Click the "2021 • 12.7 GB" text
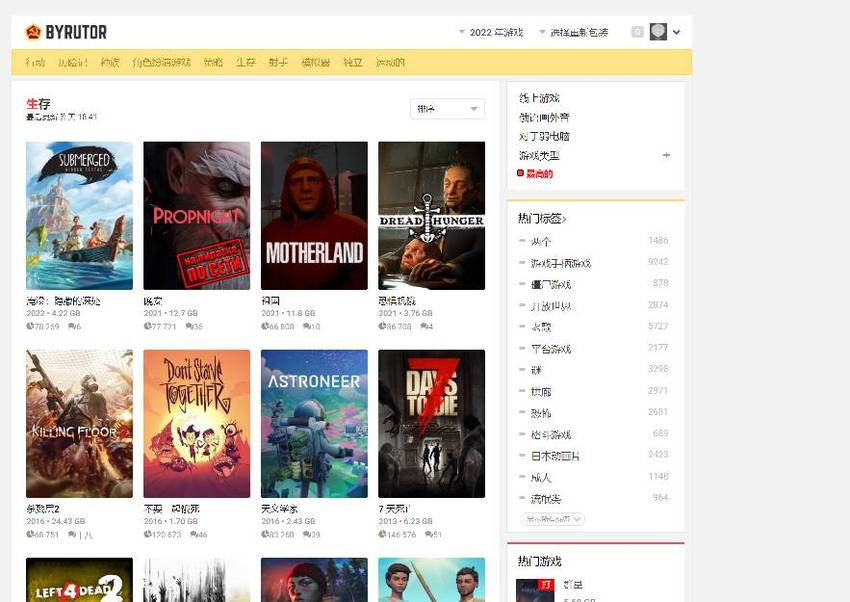This screenshot has width=850, height=602. coord(171,313)
